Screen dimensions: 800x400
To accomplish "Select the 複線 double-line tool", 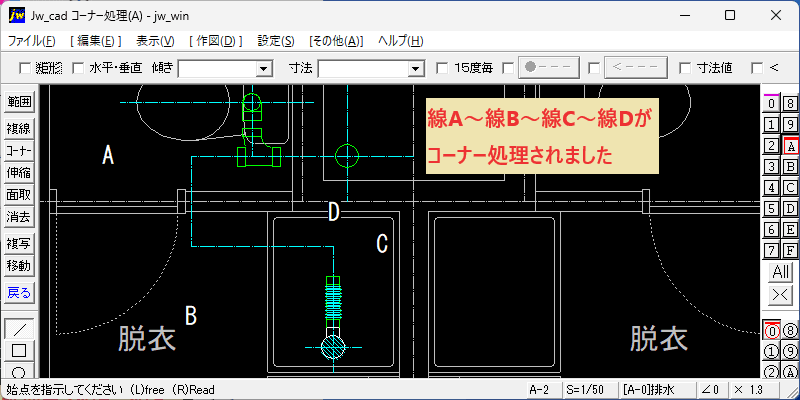I will [x=19, y=129].
